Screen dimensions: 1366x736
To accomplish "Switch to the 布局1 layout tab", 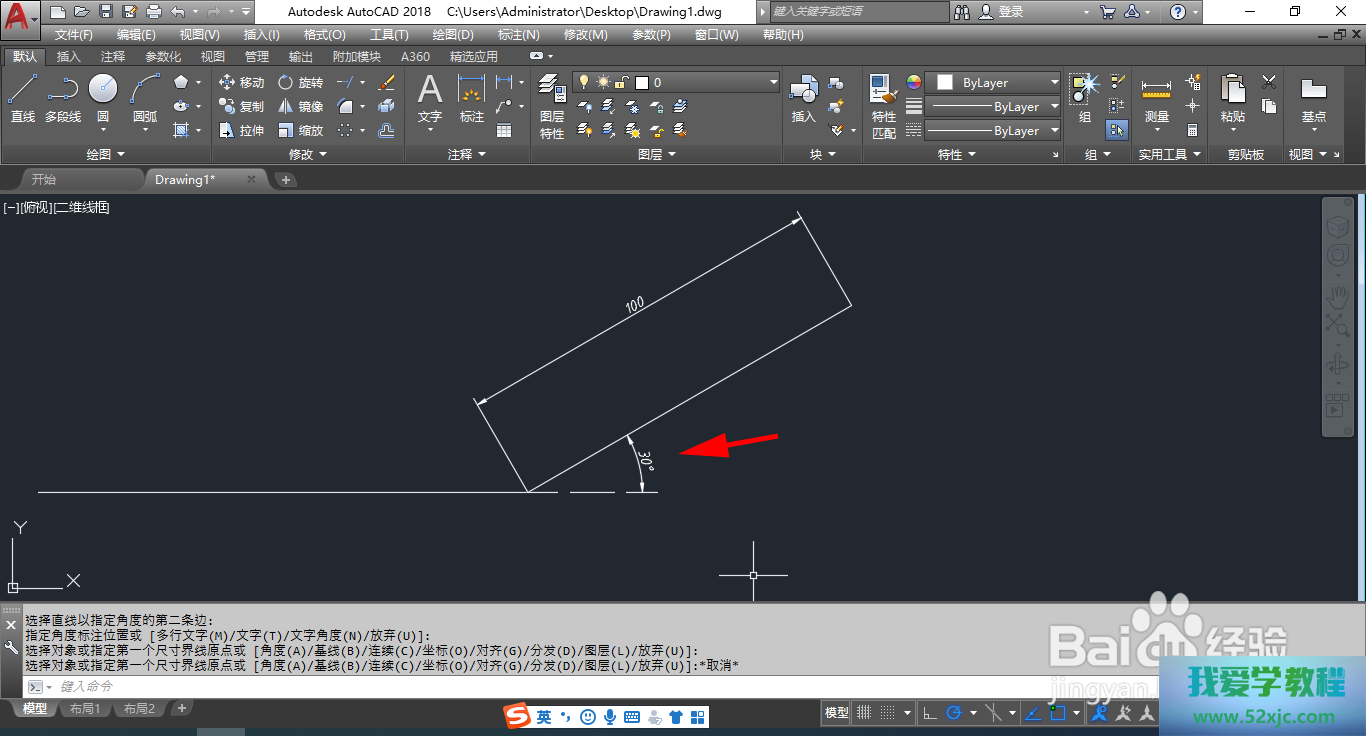I will pyautogui.click(x=85, y=709).
